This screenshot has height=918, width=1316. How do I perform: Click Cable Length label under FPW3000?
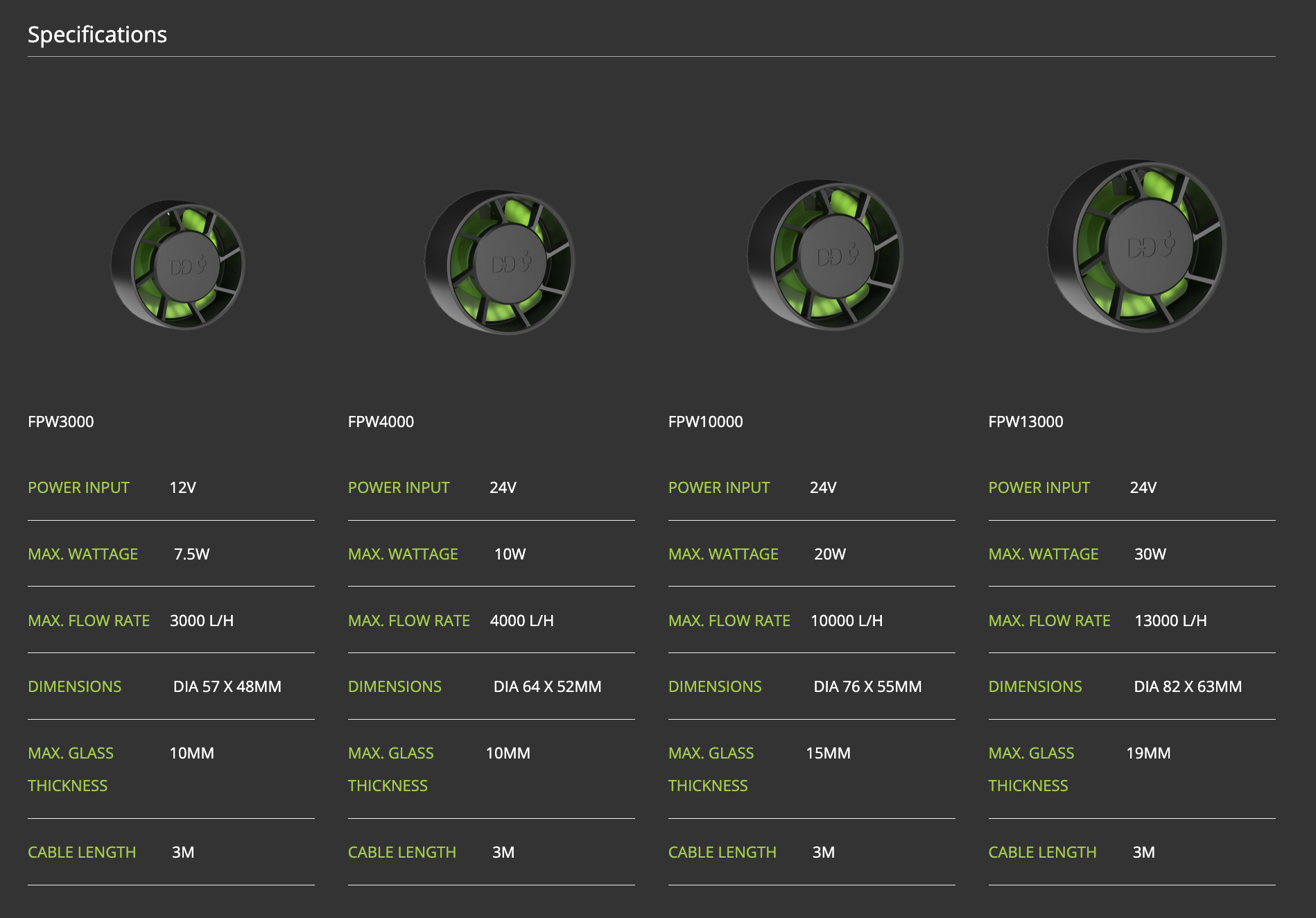pos(82,852)
